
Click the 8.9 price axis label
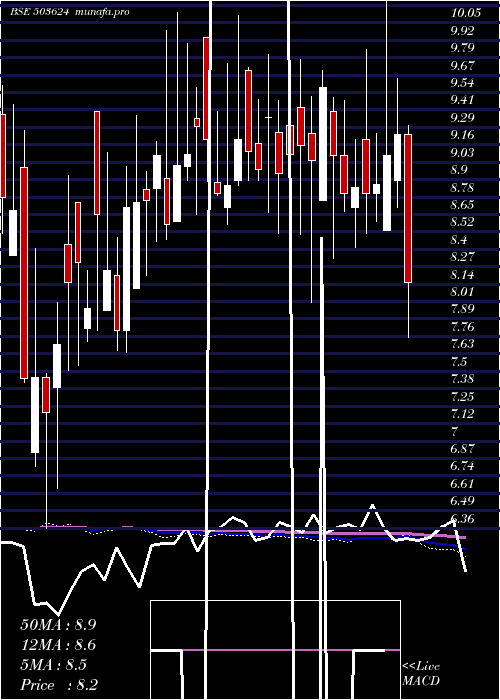coord(459,170)
